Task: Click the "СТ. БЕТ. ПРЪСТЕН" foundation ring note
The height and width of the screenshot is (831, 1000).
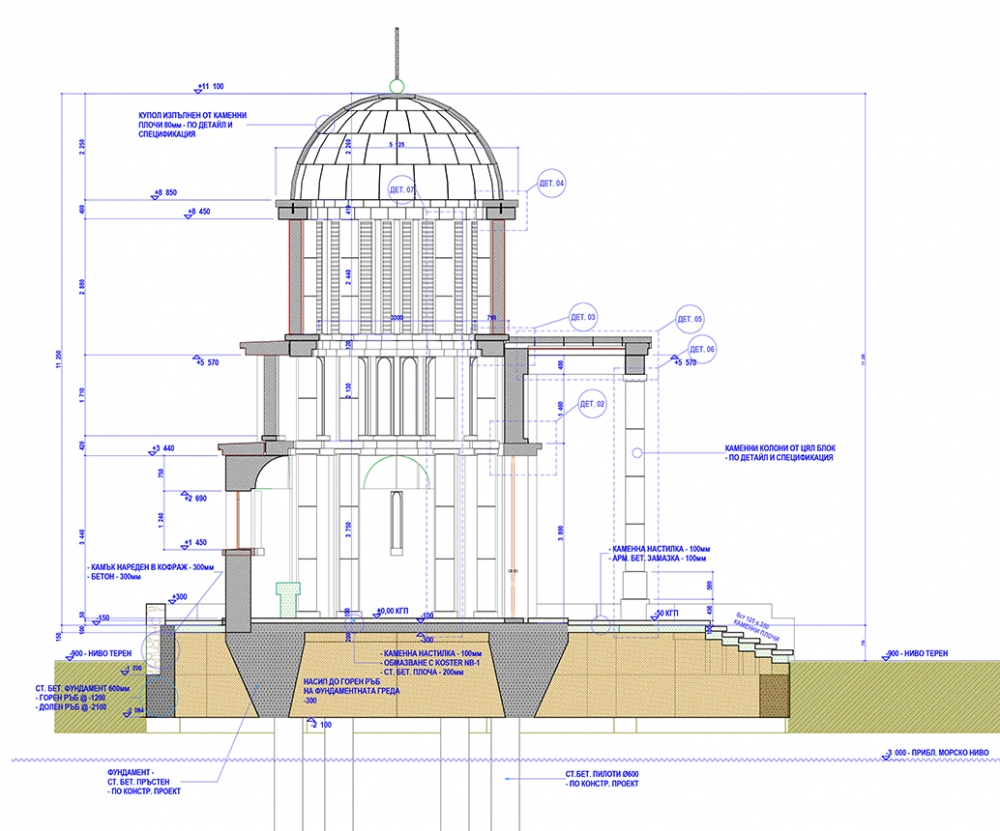Action: click(138, 782)
